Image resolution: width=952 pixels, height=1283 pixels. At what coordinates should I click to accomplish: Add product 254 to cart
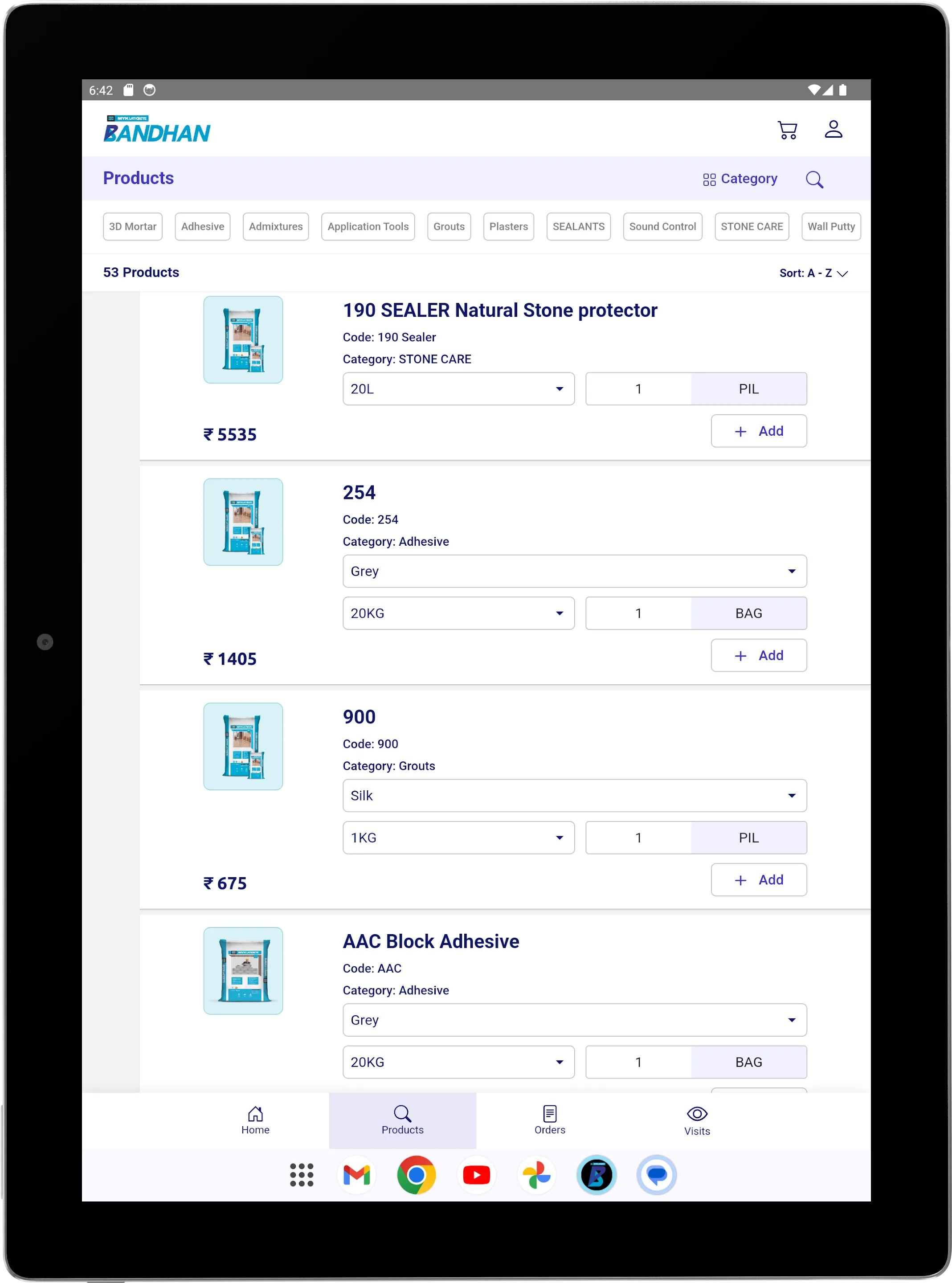tap(758, 655)
